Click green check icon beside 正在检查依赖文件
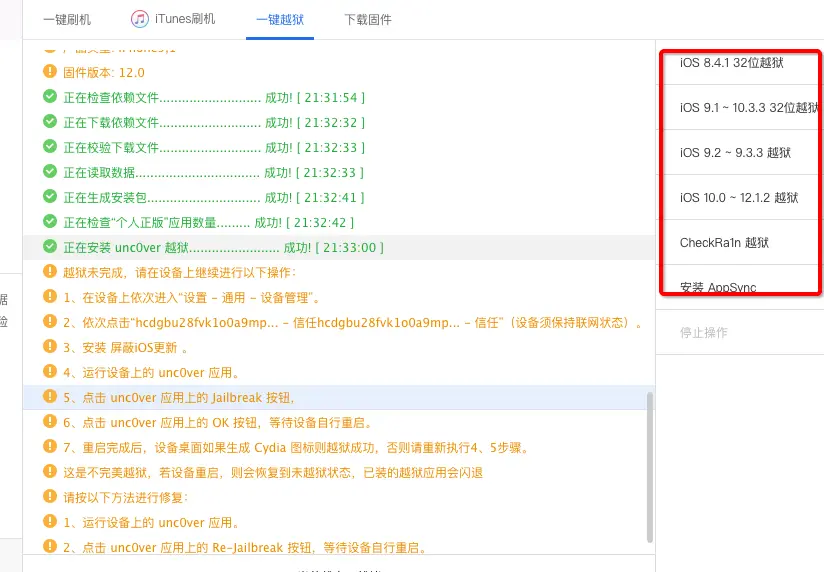 50,96
